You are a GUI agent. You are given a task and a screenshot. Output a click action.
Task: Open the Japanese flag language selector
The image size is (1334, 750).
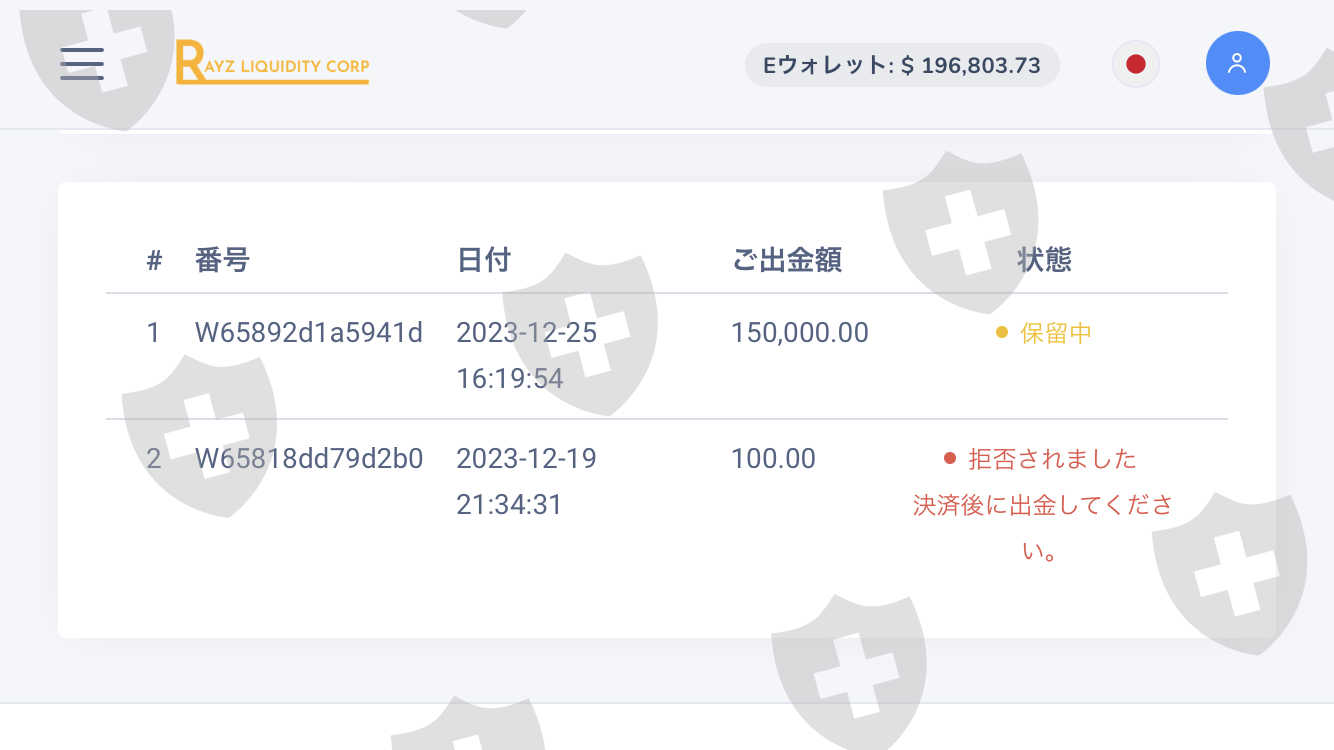point(1135,65)
